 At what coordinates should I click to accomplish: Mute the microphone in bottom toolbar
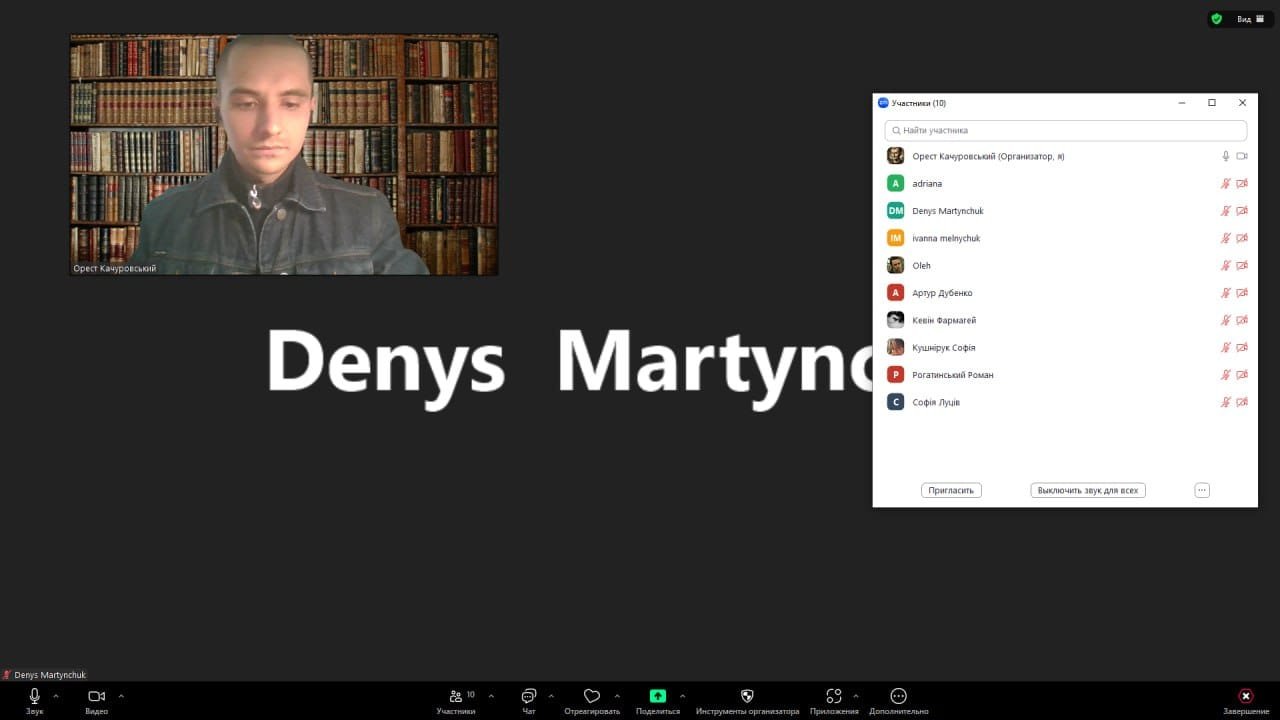point(34,696)
